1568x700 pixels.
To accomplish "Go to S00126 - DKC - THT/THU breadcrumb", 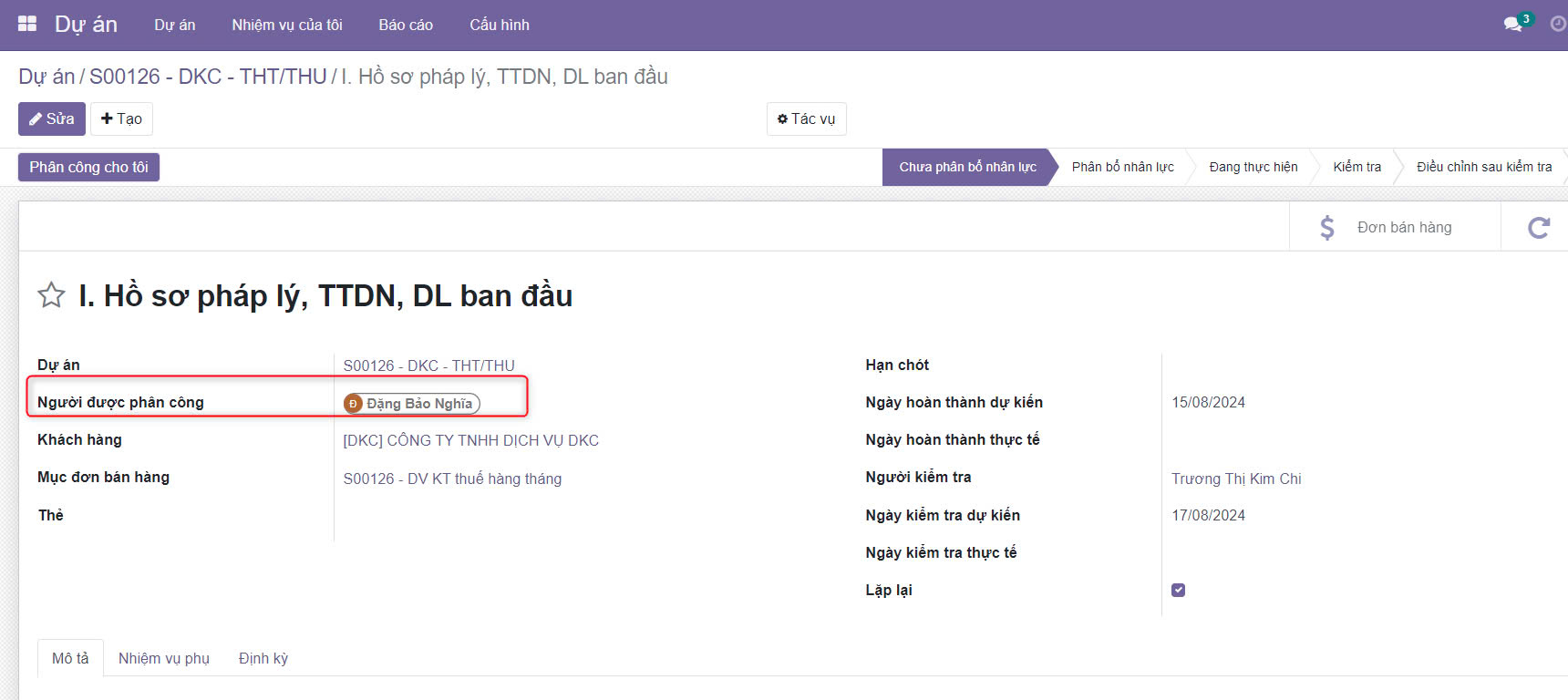I will (208, 77).
